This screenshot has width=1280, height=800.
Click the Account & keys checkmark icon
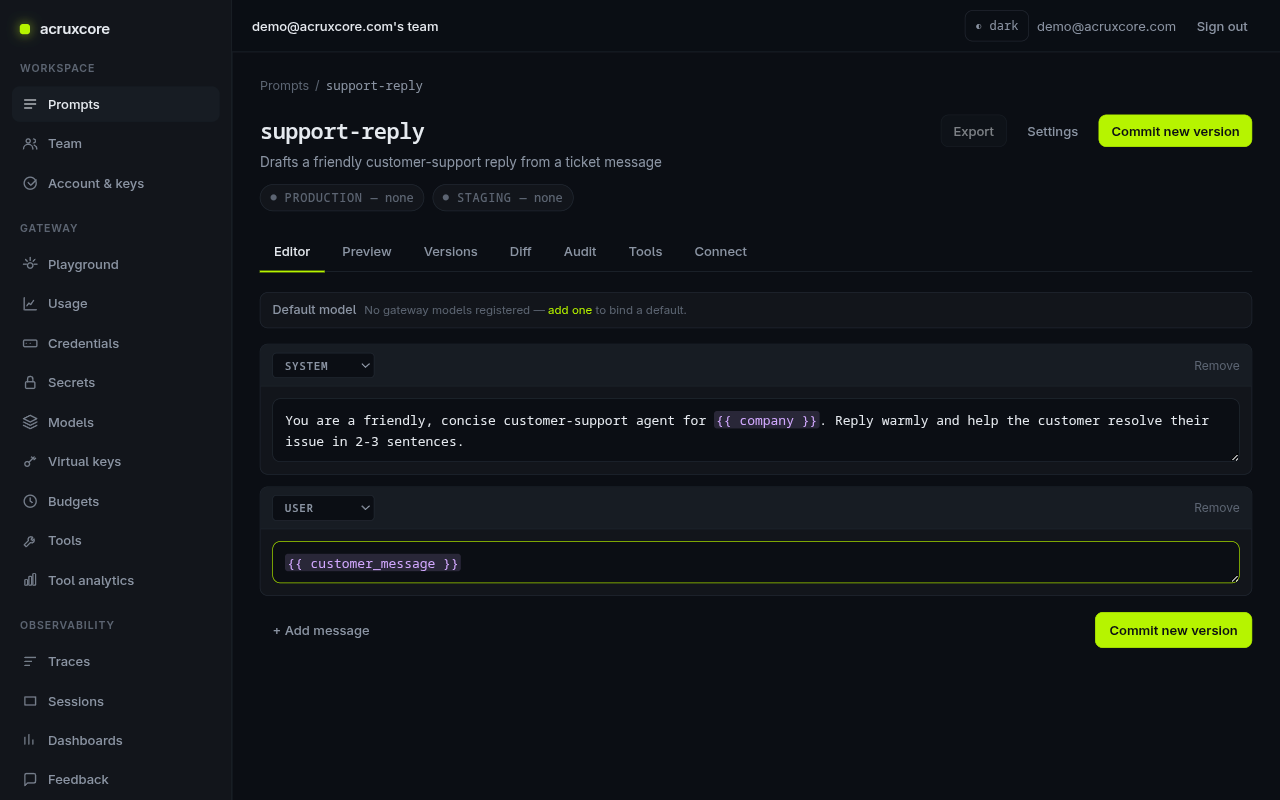coord(30,183)
